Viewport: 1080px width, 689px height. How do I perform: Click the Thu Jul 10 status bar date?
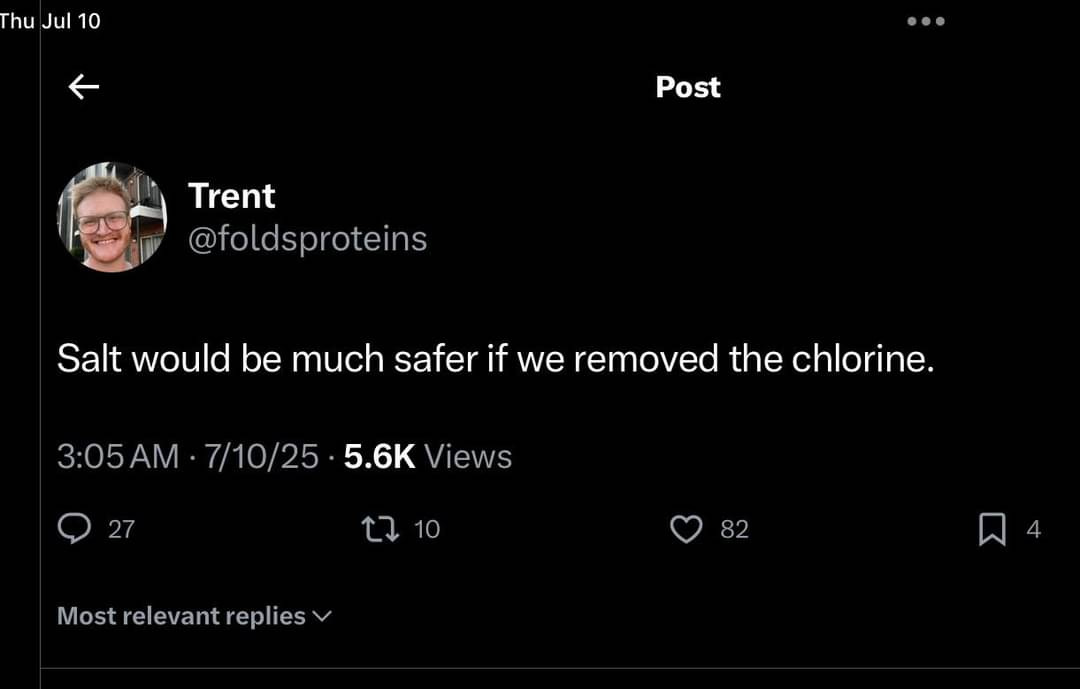[51, 21]
